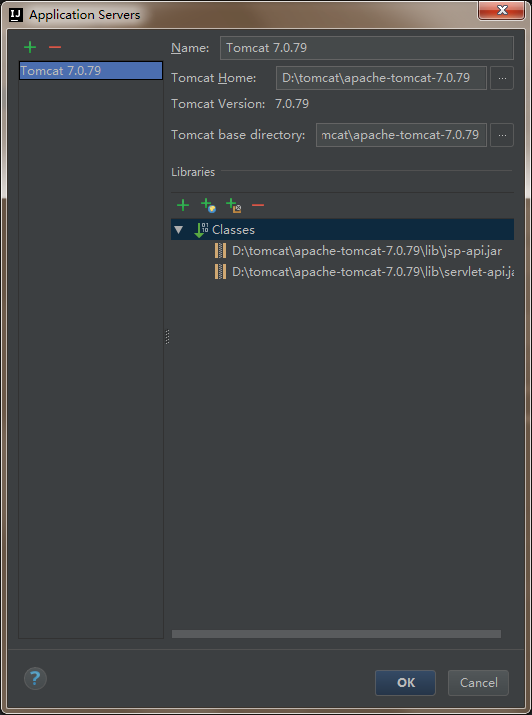This screenshot has height=715, width=532.
Task: Click the horizontal scrollbar under libraries
Action: point(336,634)
